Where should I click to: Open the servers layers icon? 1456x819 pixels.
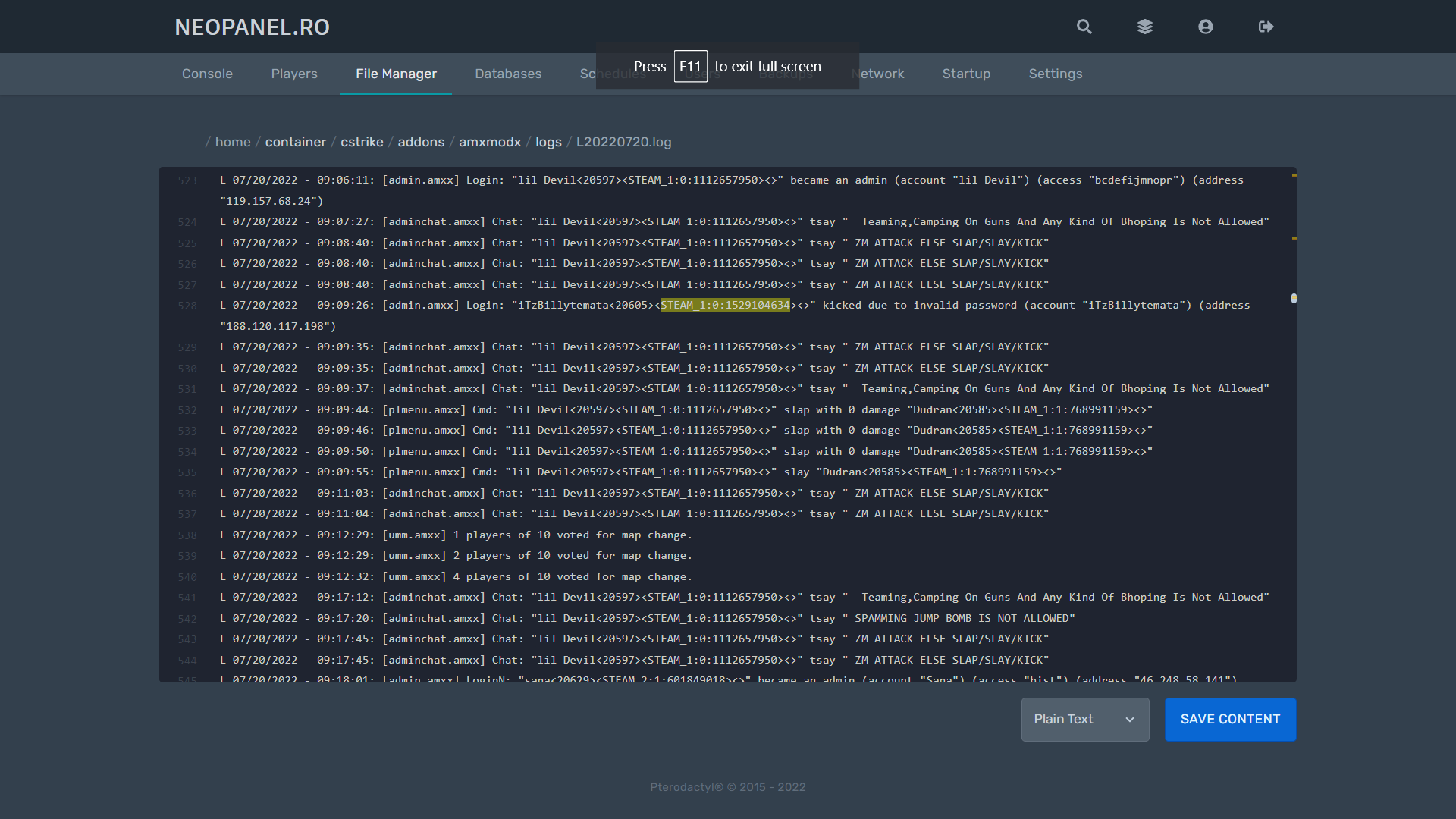pyautogui.click(x=1145, y=27)
